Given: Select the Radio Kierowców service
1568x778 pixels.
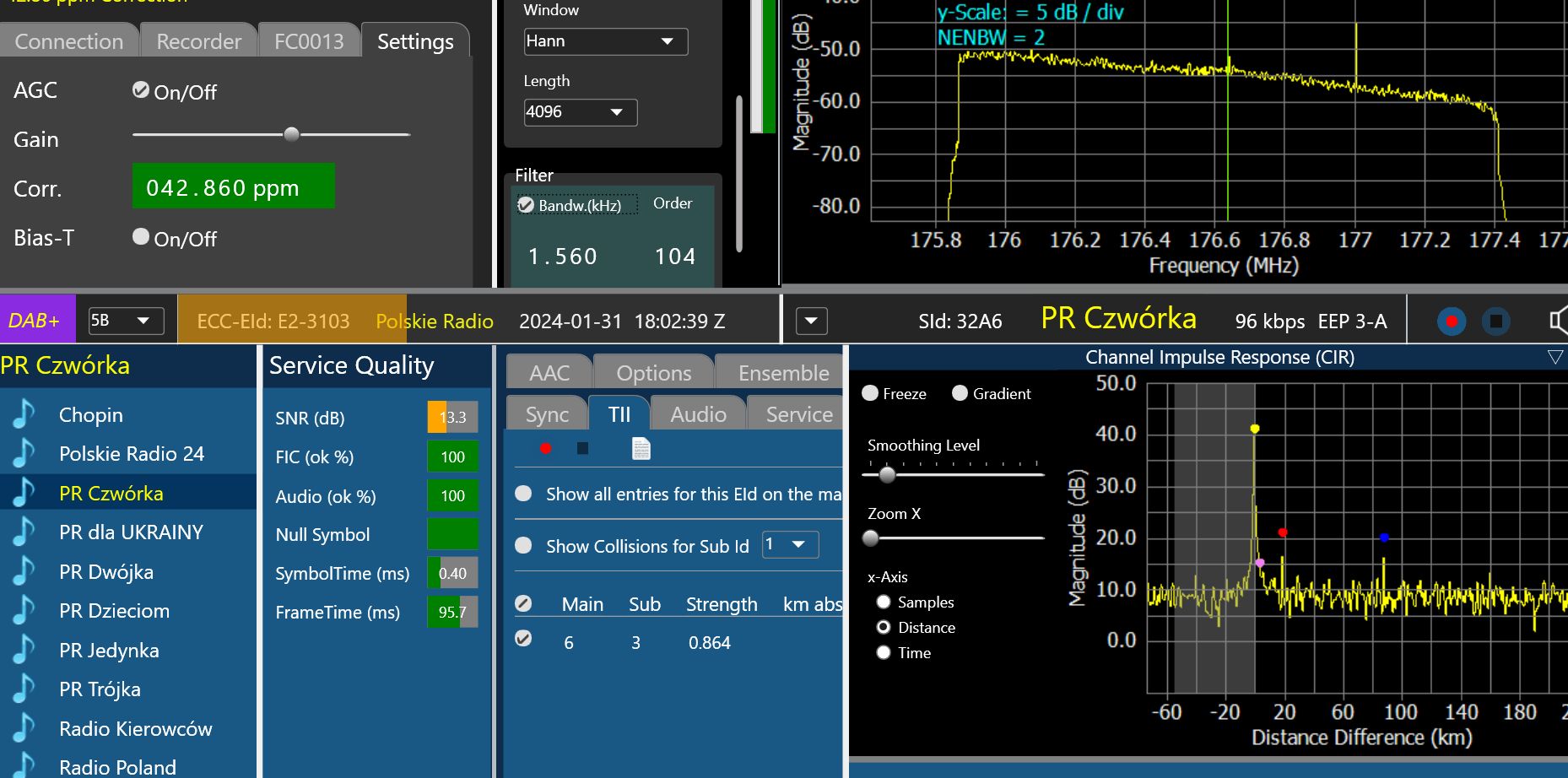Looking at the screenshot, I should pos(135,728).
